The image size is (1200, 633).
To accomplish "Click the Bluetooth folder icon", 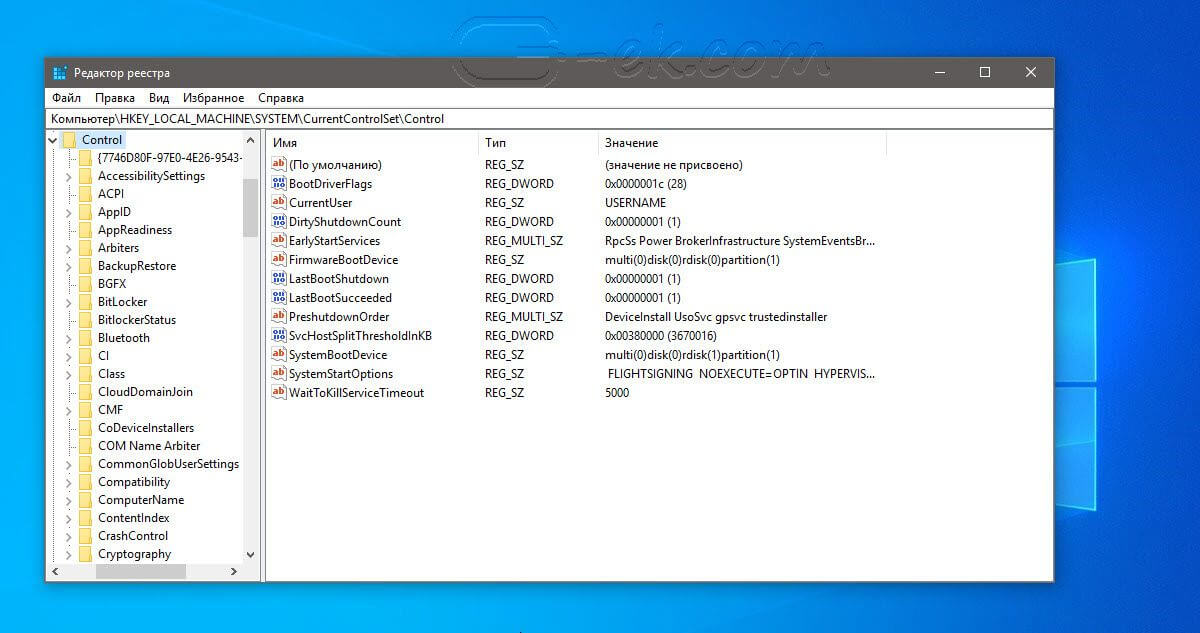I will (x=85, y=338).
